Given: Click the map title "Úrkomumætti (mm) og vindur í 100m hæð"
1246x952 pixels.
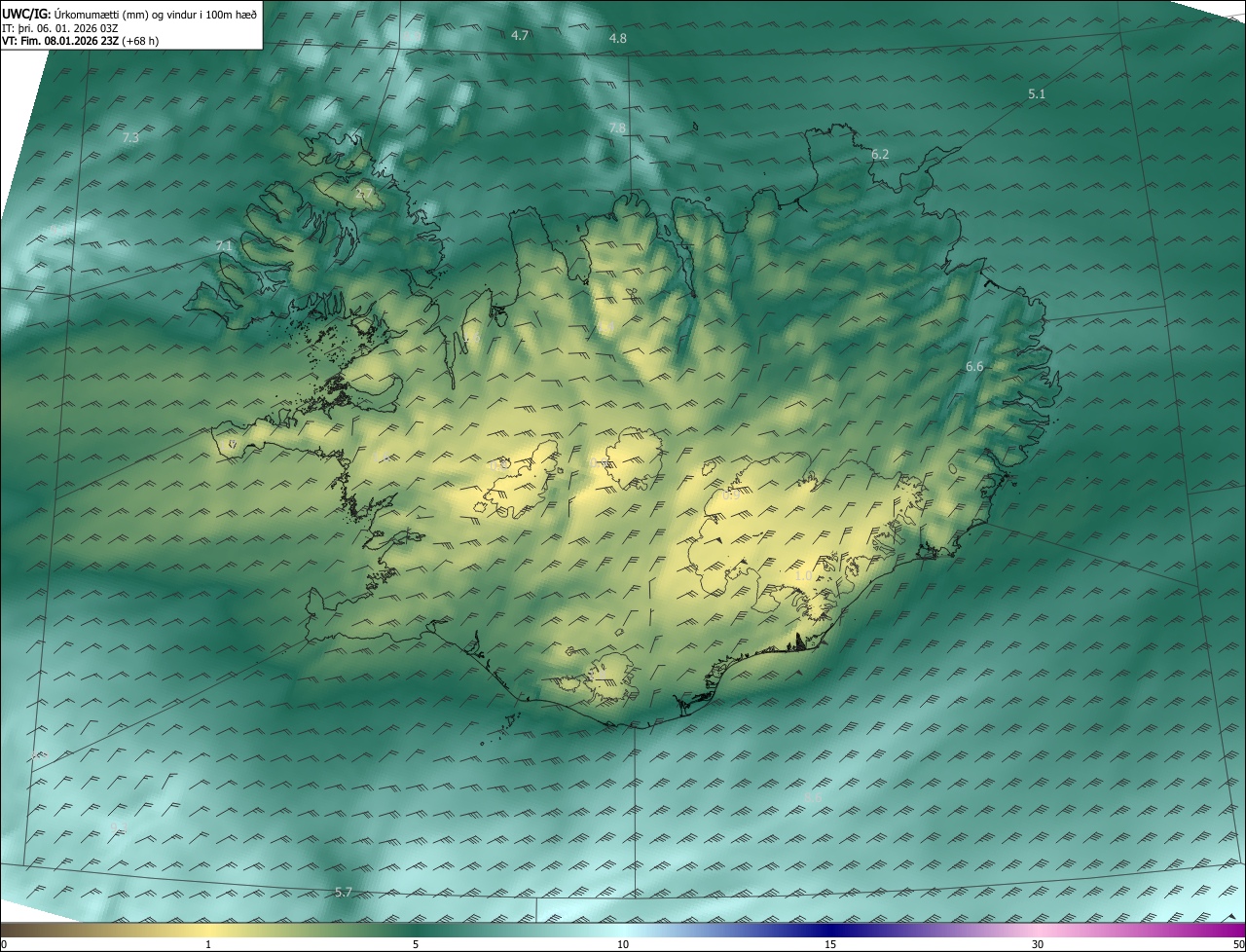Looking at the screenshot, I should pos(155,13).
